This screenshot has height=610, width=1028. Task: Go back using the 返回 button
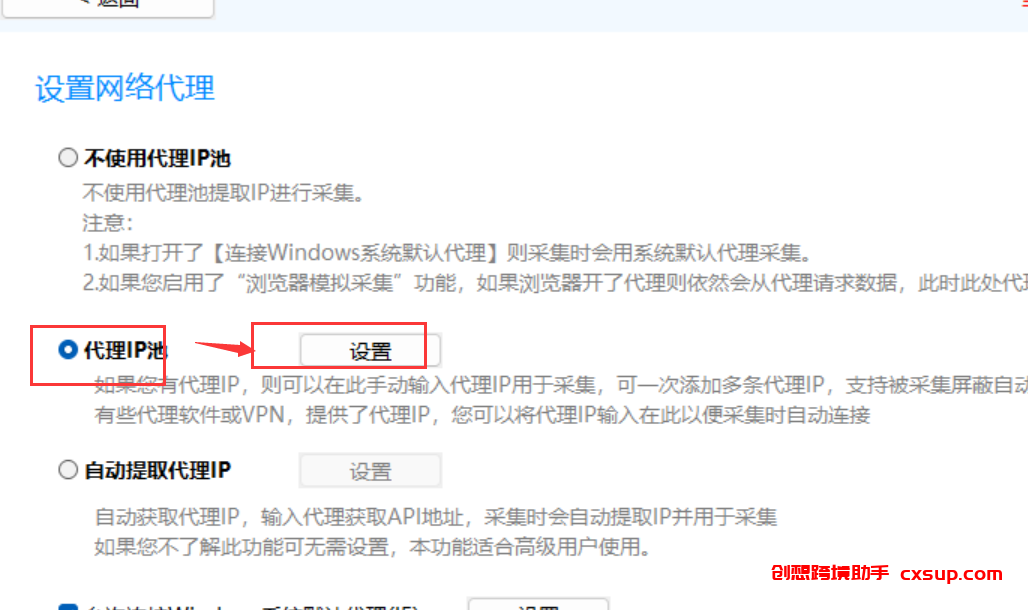coord(108,5)
